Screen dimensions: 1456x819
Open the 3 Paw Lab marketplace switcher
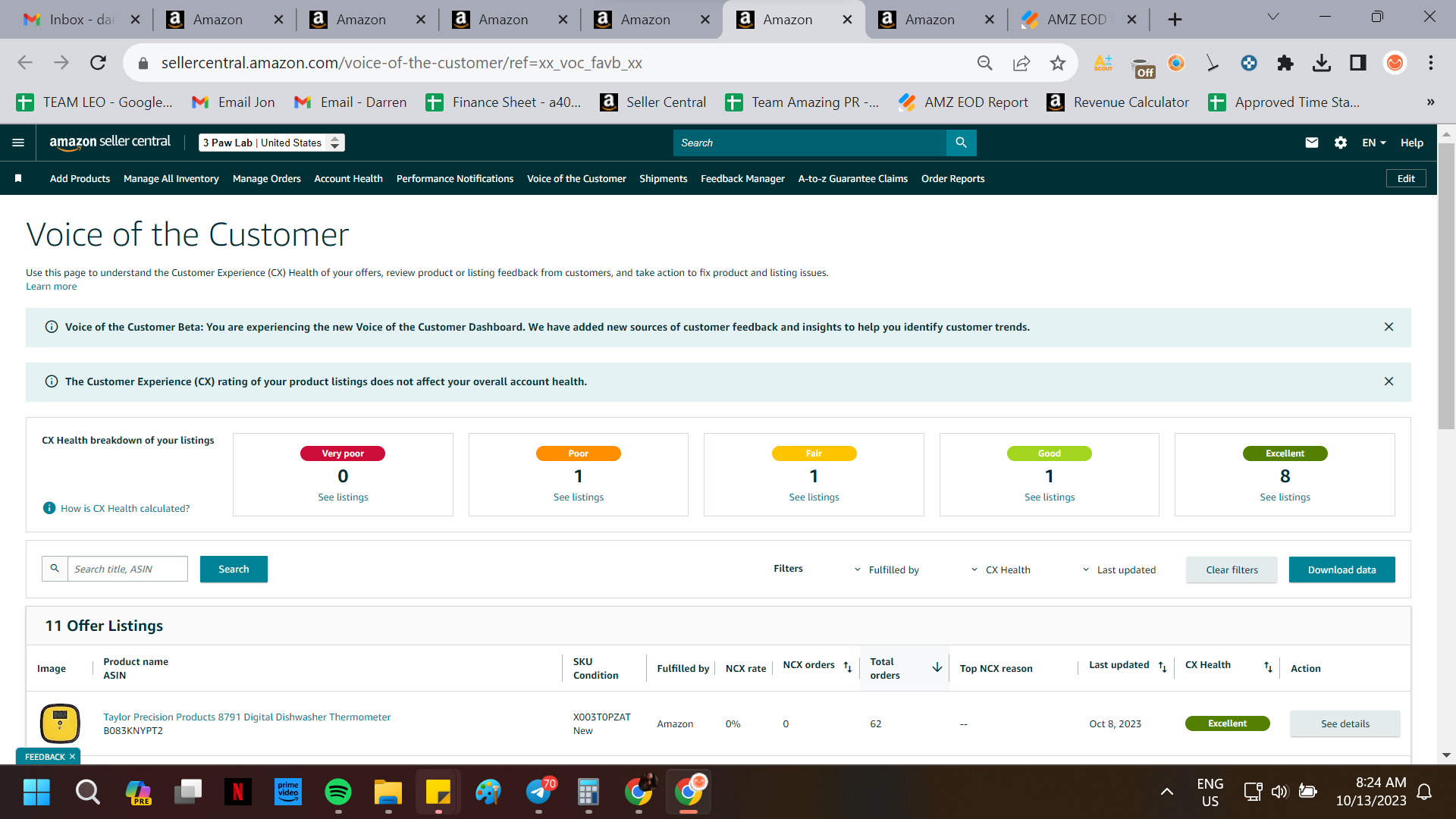271,143
